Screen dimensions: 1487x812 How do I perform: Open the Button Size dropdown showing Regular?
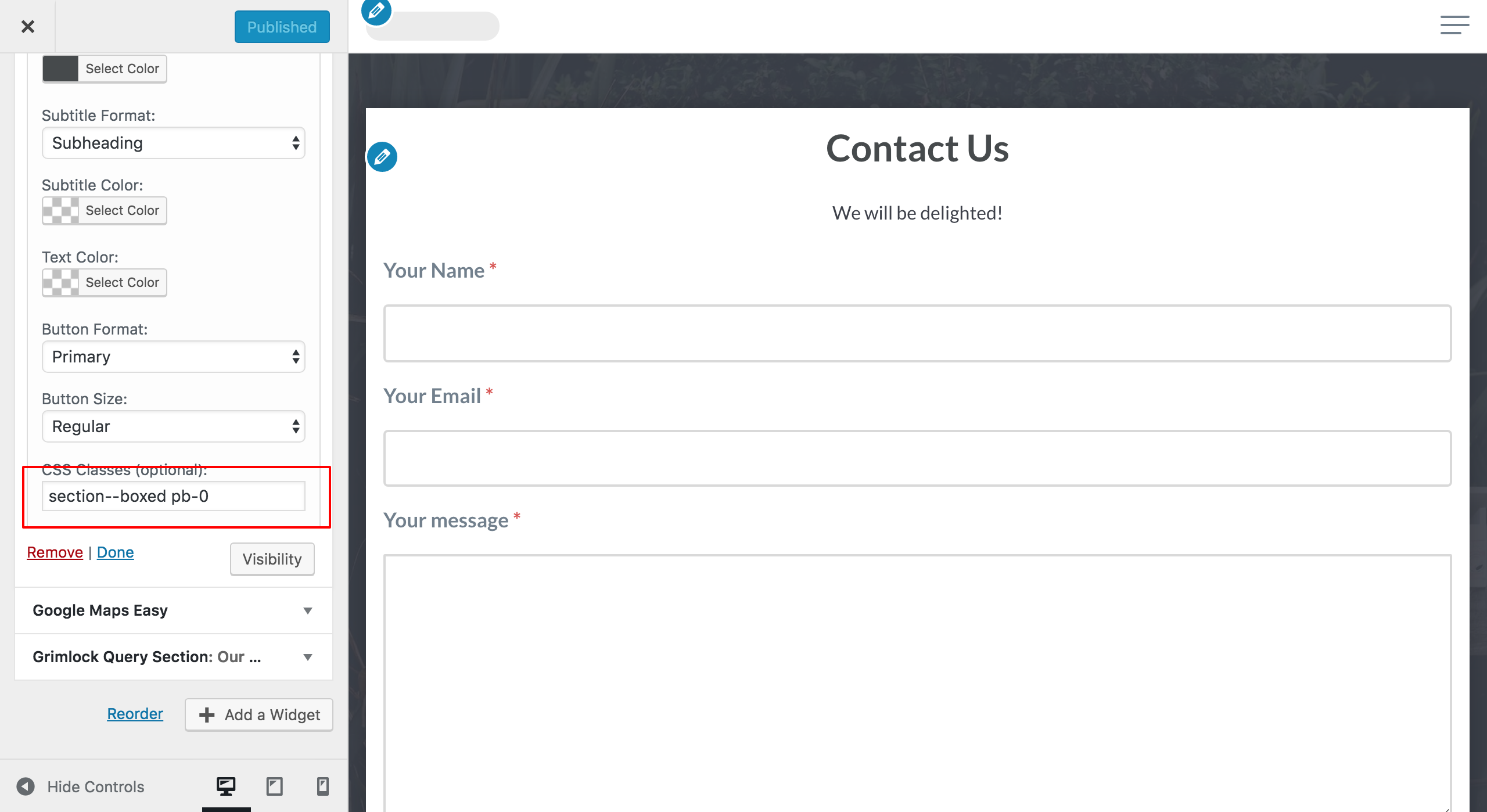coord(173,426)
